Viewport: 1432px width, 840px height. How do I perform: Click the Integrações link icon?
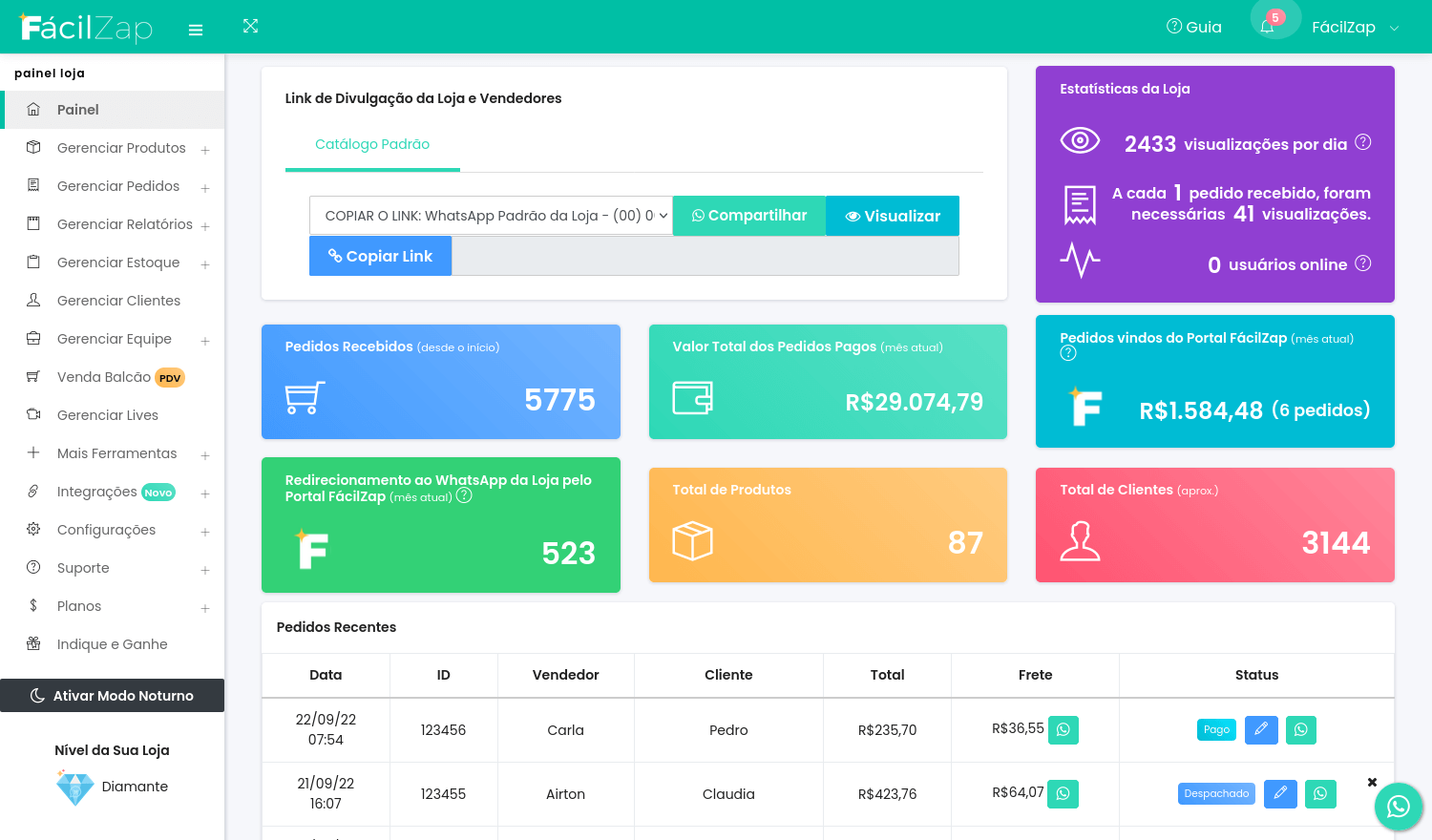click(33, 491)
